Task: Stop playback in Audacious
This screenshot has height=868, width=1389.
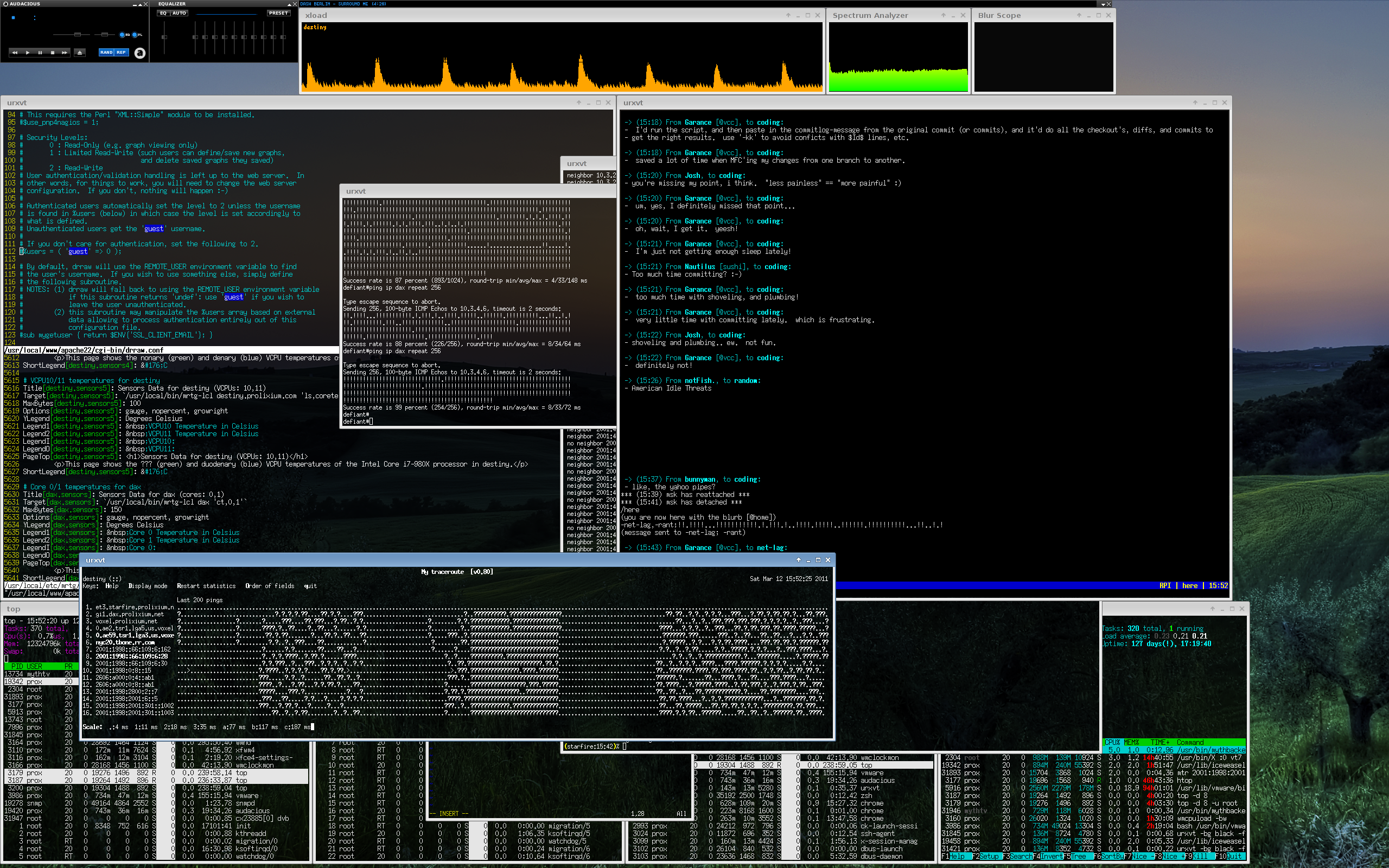Action: (x=52, y=52)
